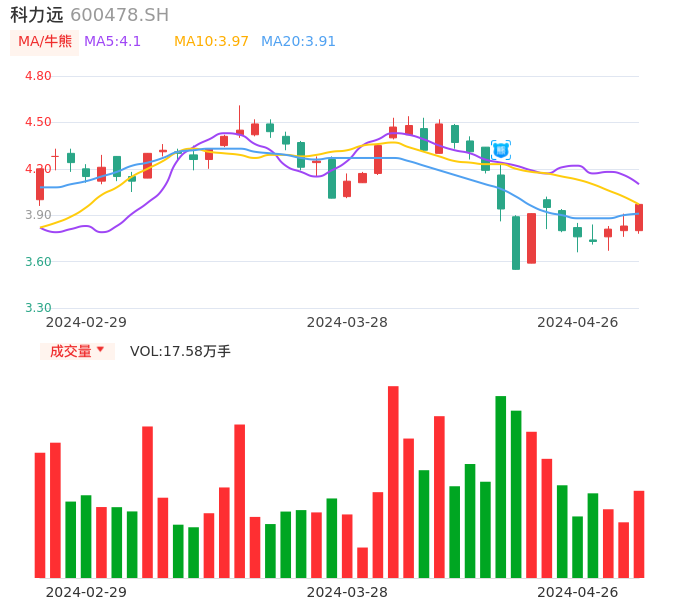Viewport: 686px width, 606px height.
Task: Click the stock code 600478.SH
Action: (119, 15)
